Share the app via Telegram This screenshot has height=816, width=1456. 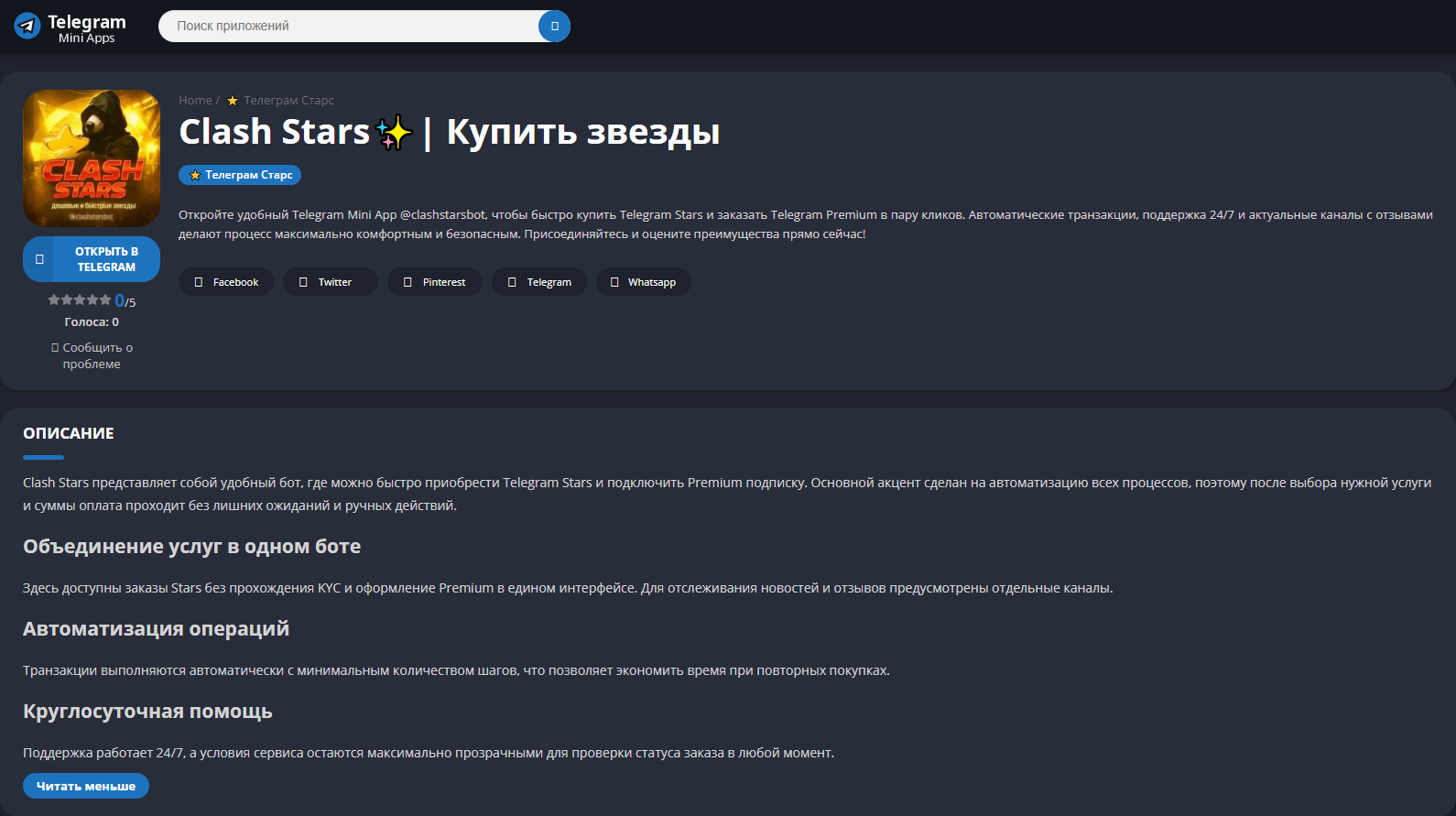539,282
